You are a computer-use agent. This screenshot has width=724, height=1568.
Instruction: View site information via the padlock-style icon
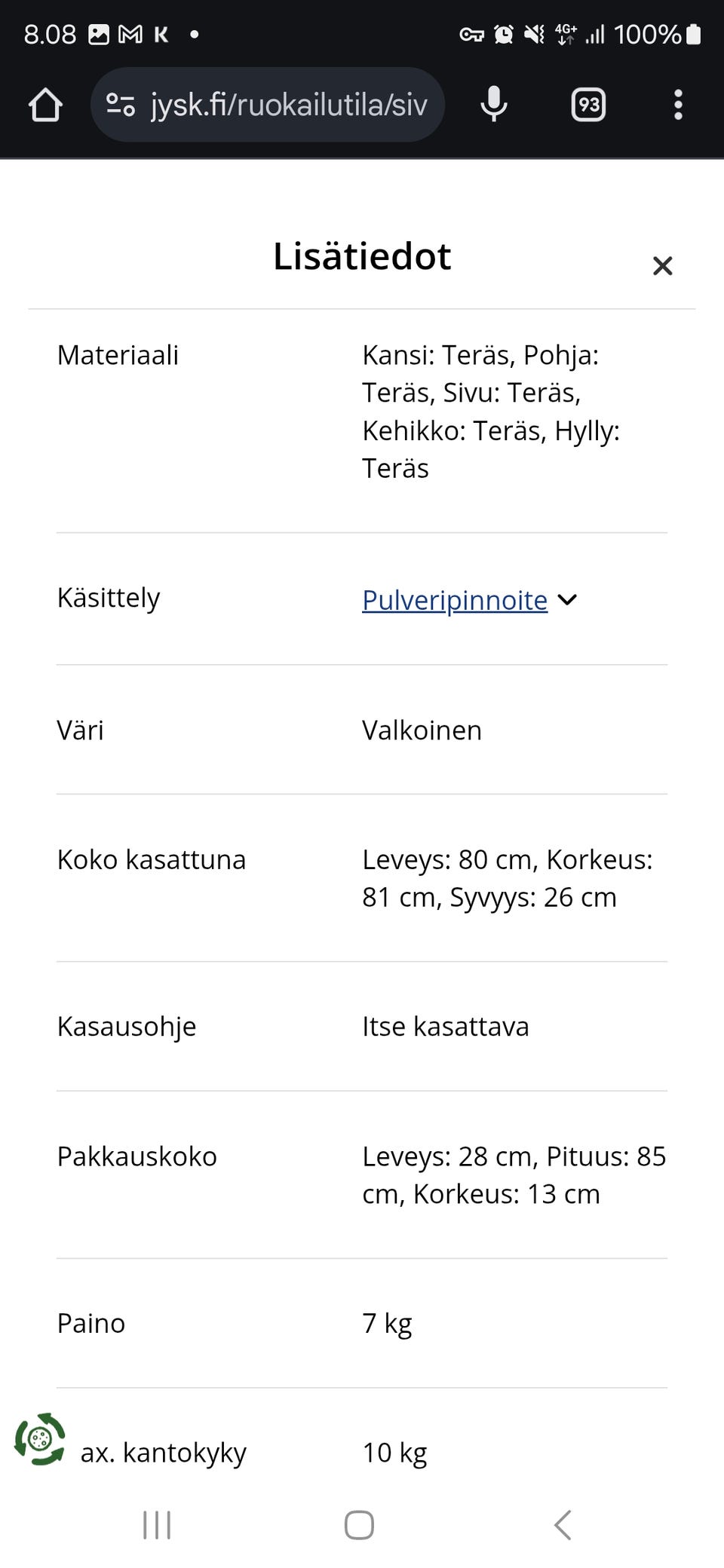coord(121,105)
